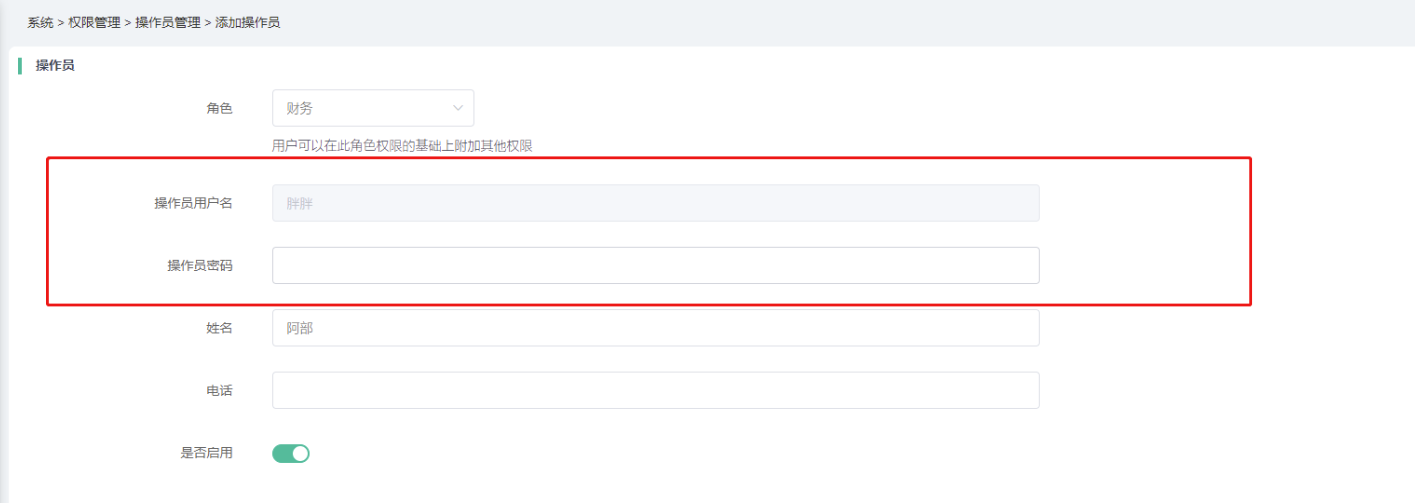Click the green marker bar beside 操作员
Viewport: 1415px width, 503px height.
click(19, 66)
